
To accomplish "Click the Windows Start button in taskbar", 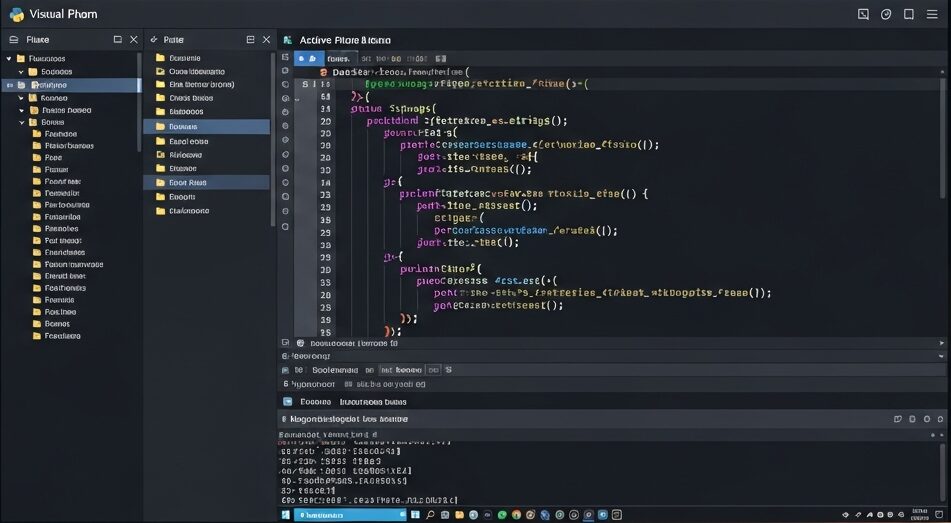I will (x=285, y=514).
